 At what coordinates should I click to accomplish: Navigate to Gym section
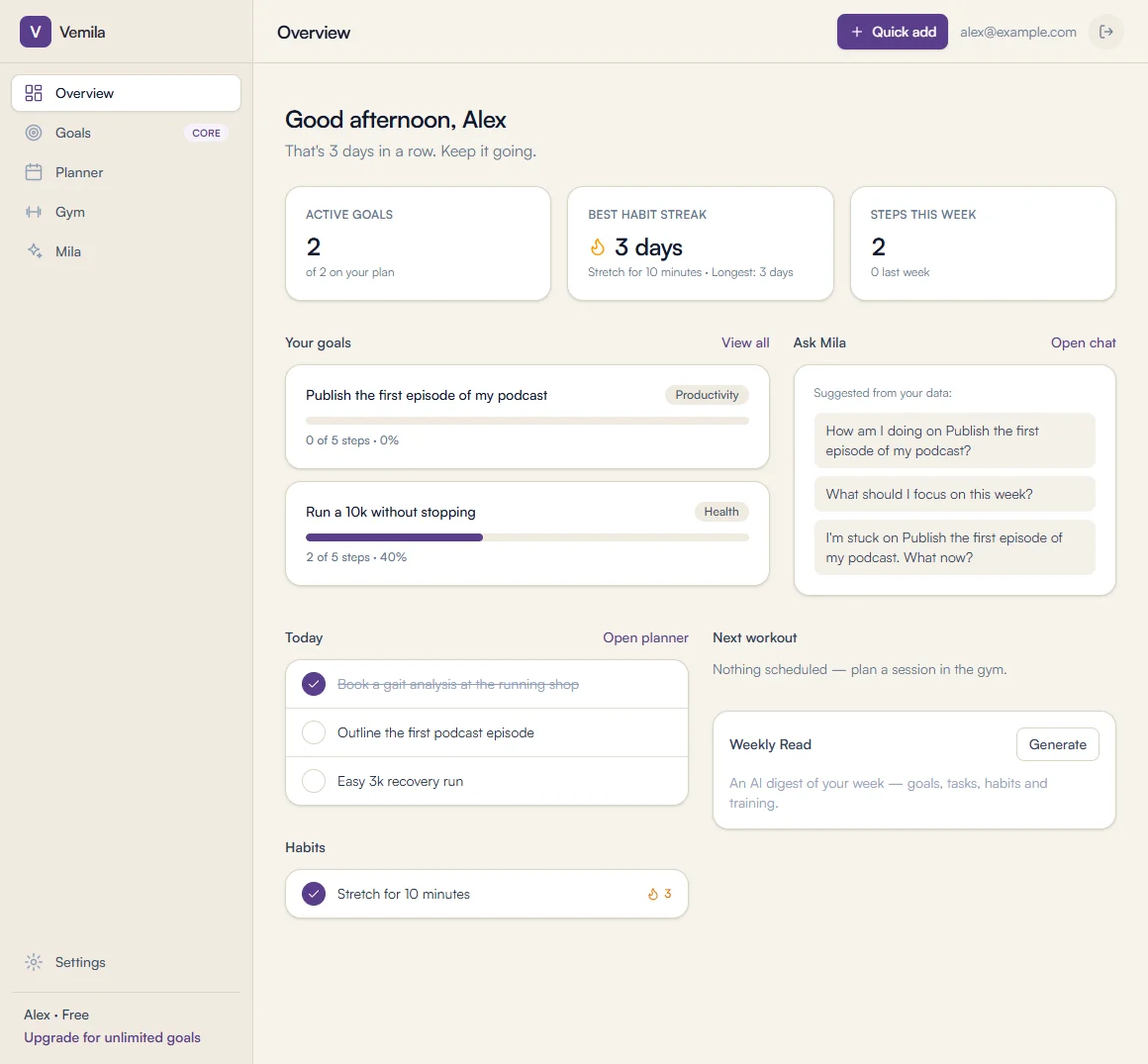[126, 212]
